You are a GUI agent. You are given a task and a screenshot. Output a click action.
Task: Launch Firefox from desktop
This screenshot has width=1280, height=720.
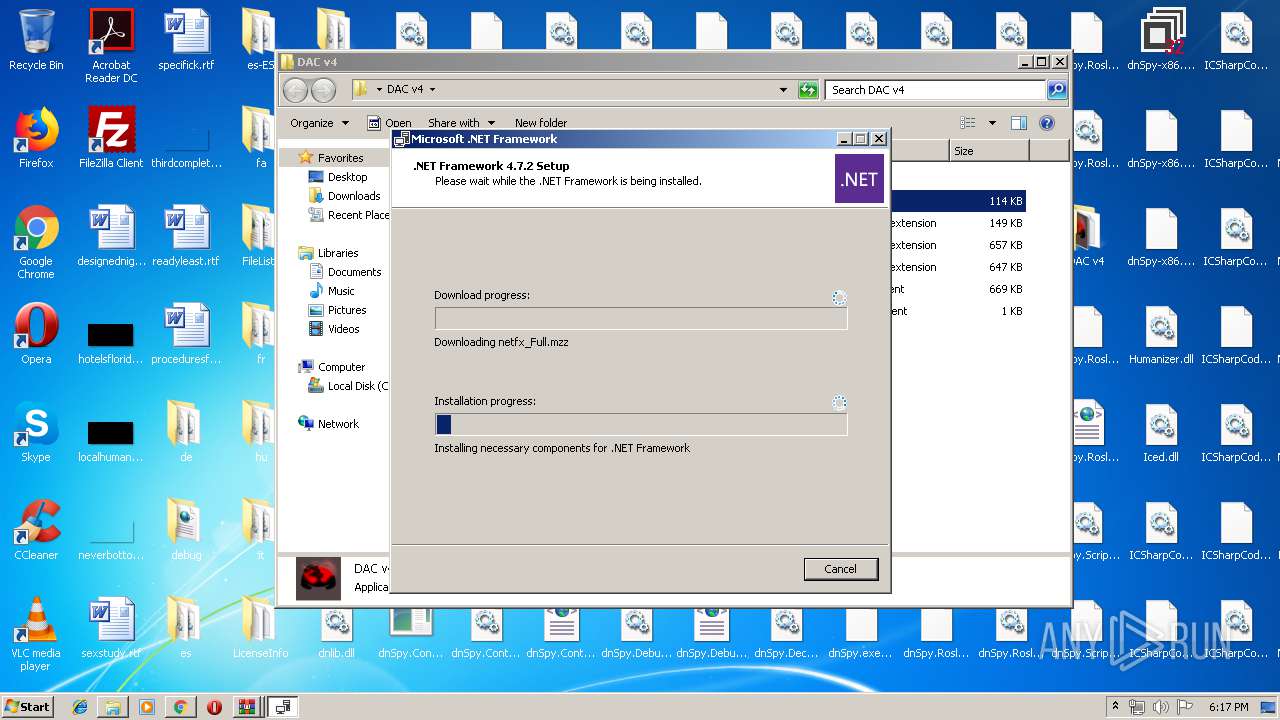36,138
